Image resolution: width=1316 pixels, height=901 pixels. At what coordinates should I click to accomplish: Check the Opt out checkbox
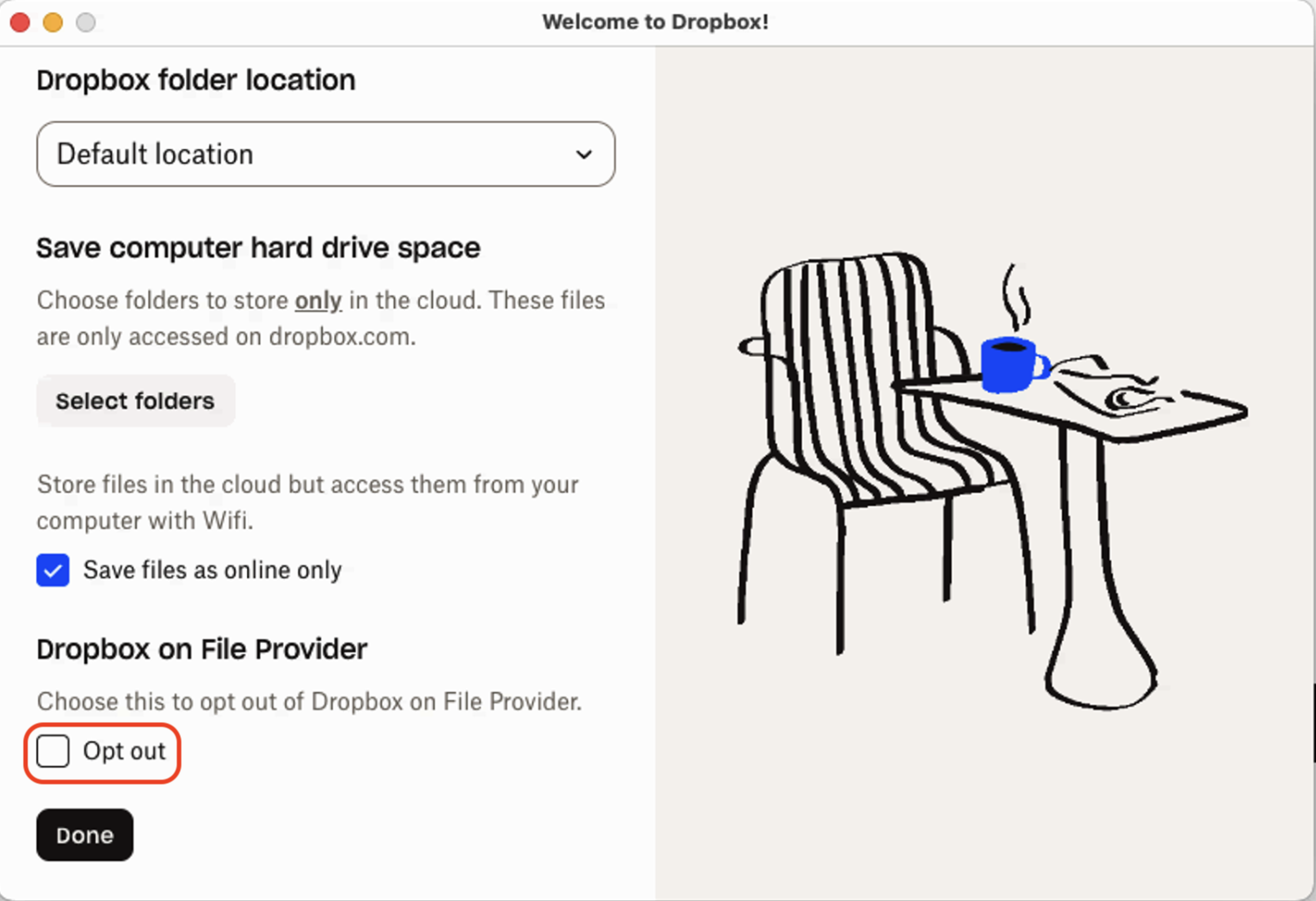coord(53,751)
